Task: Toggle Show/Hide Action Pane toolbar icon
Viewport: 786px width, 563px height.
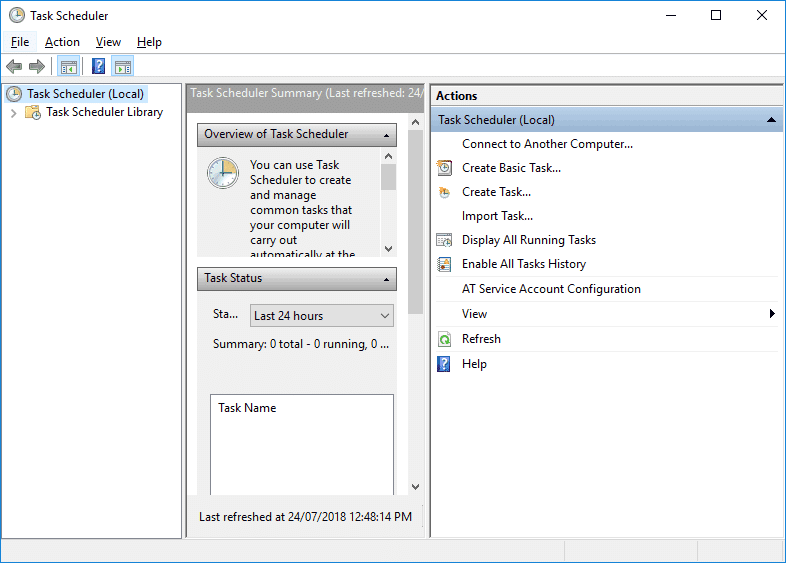Action: (x=123, y=66)
